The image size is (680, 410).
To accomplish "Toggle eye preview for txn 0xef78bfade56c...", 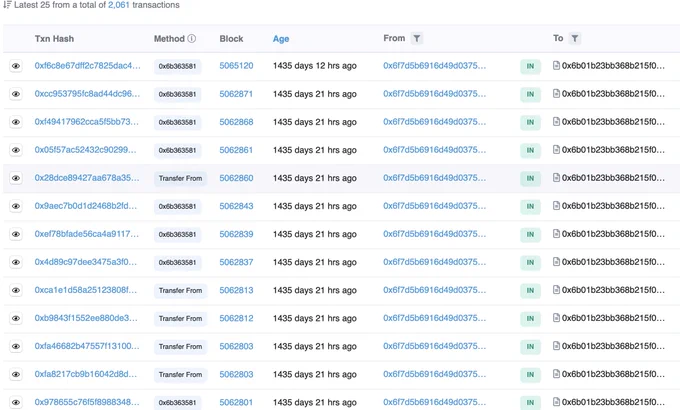I will point(16,234).
